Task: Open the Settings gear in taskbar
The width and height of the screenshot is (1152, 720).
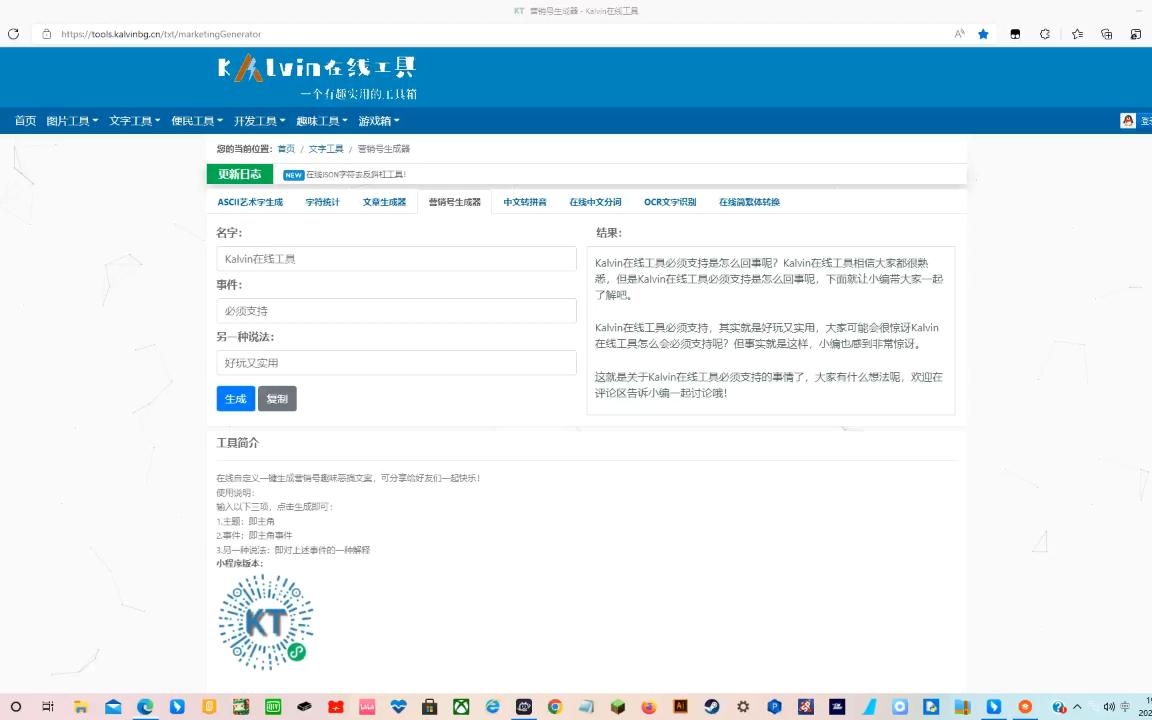Action: tap(743, 707)
